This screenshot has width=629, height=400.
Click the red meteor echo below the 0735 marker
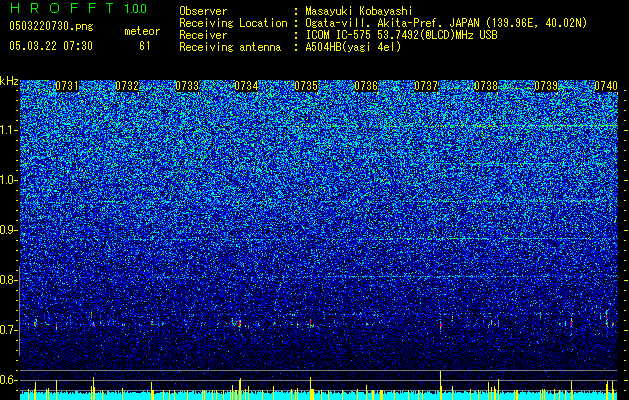coord(310,323)
